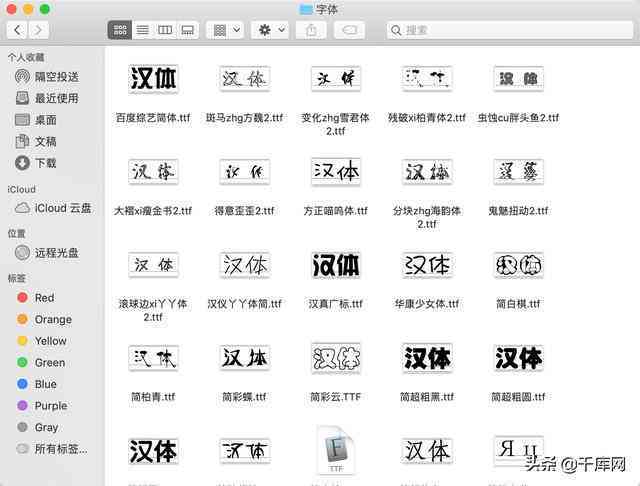The width and height of the screenshot is (640, 486).
Task: Open AirDrop (隔空投送) in sidebar
Action: (x=47, y=77)
